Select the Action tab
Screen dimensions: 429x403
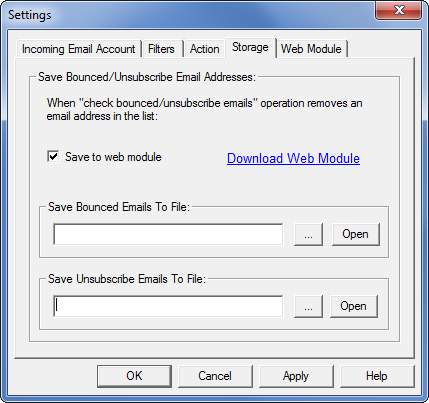pos(204,49)
